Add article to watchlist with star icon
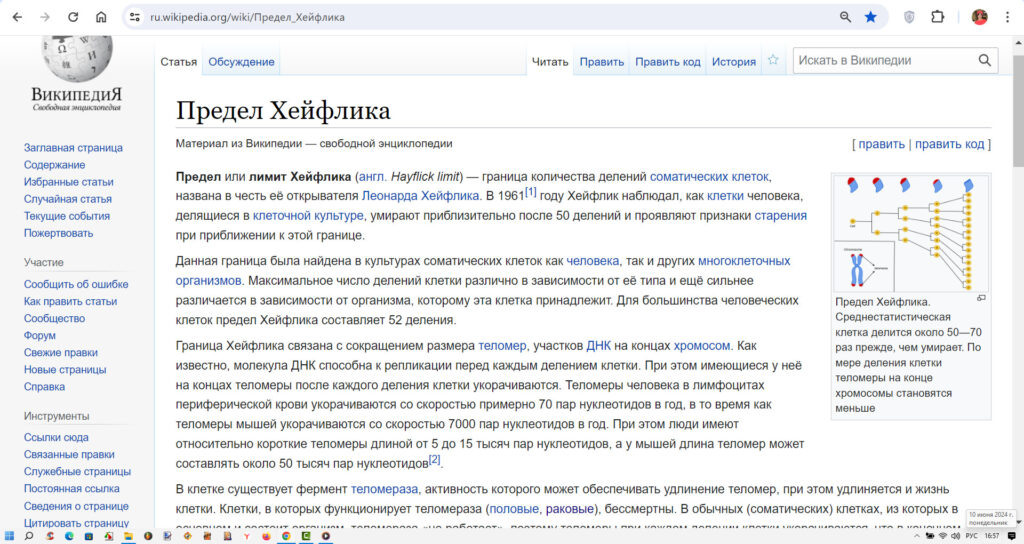The height and width of the screenshot is (544, 1024). click(773, 60)
